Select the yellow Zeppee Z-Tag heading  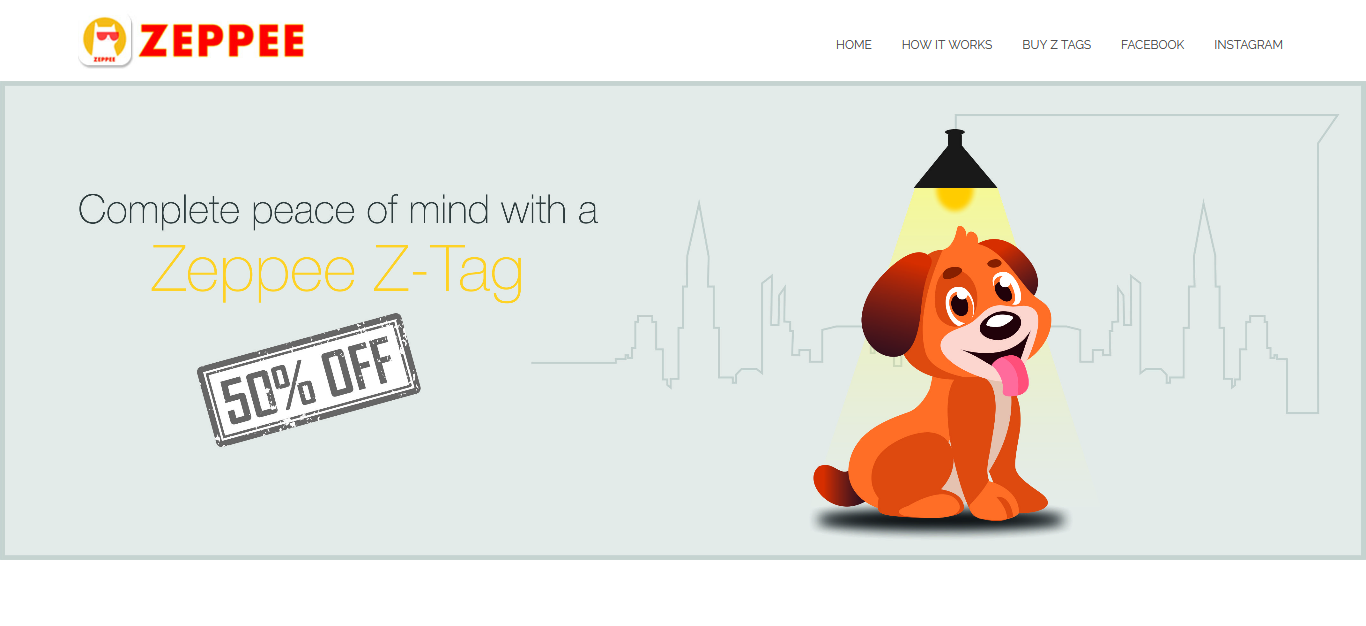337,268
